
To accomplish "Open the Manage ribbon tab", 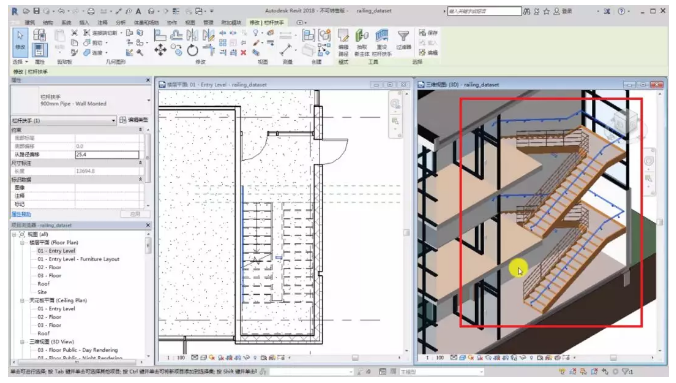I will point(208,22).
